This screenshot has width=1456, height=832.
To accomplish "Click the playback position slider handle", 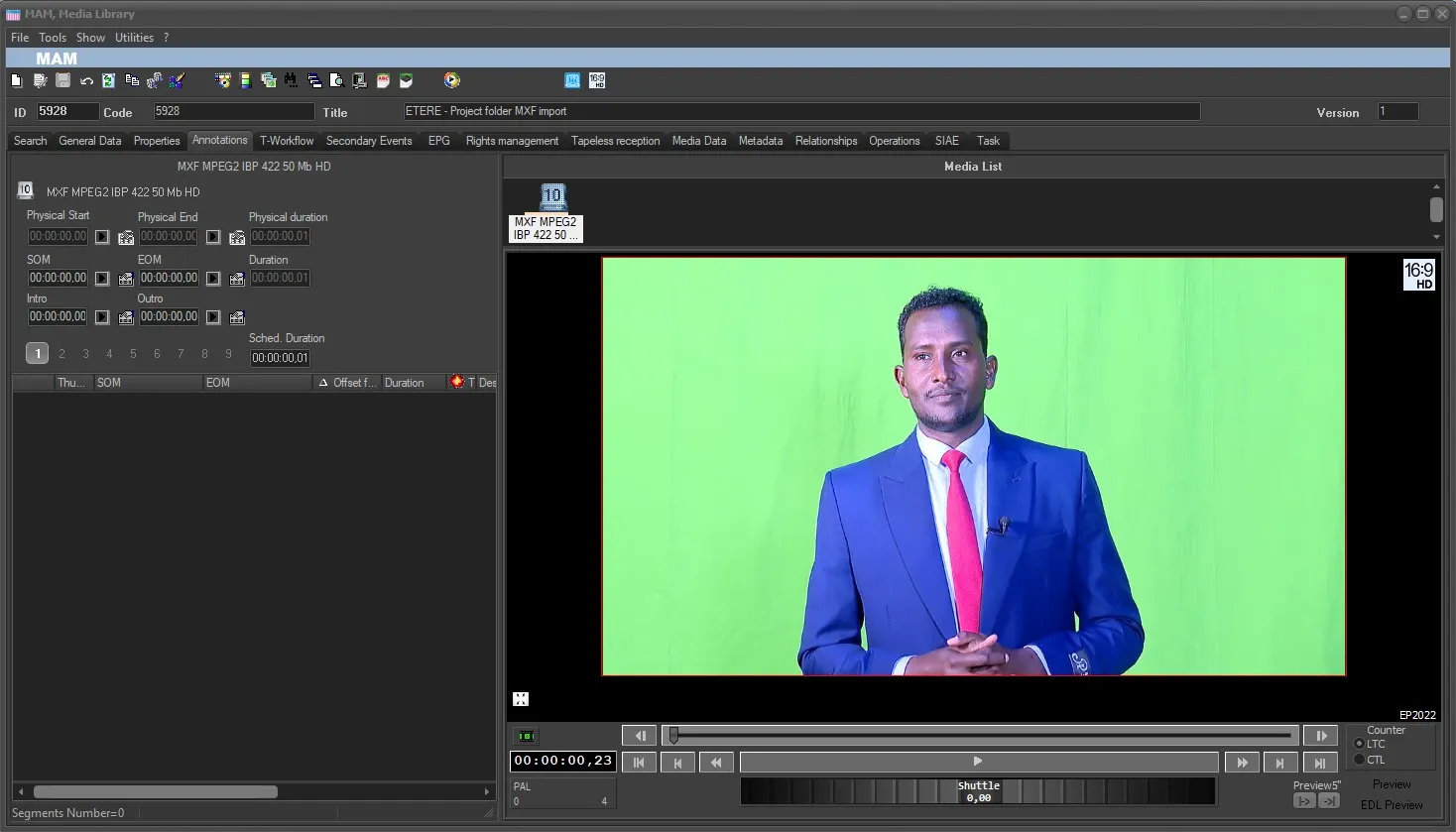I will 673,735.
